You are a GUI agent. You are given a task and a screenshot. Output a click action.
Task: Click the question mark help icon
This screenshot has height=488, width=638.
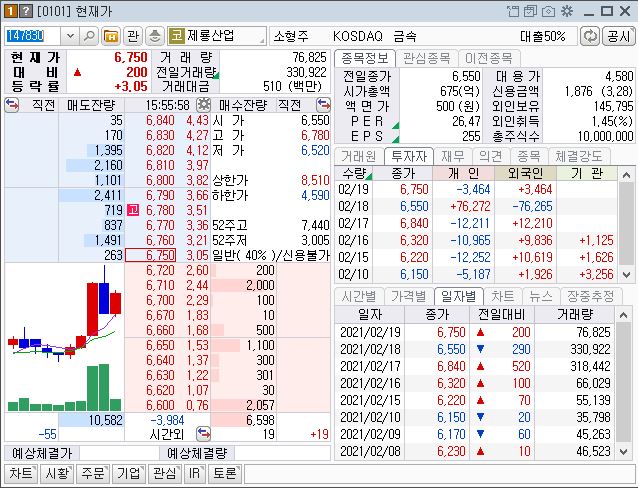click(x=26, y=11)
